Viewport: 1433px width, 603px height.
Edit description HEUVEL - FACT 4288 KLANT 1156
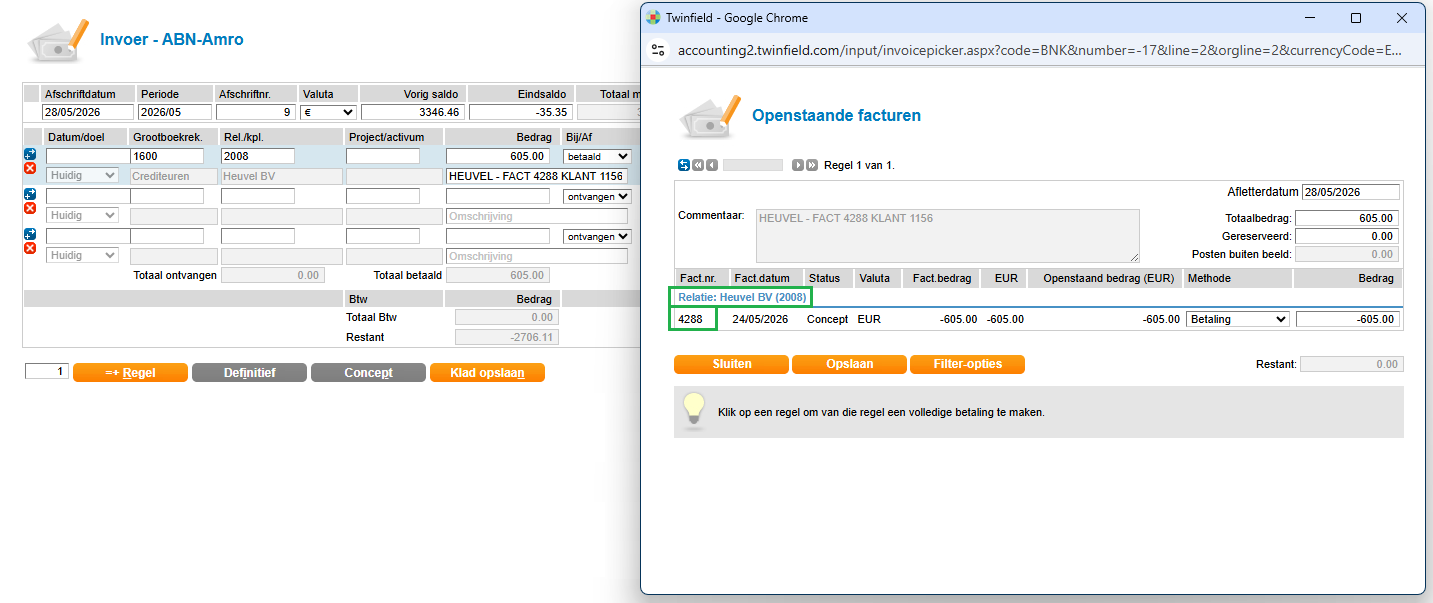pos(537,176)
